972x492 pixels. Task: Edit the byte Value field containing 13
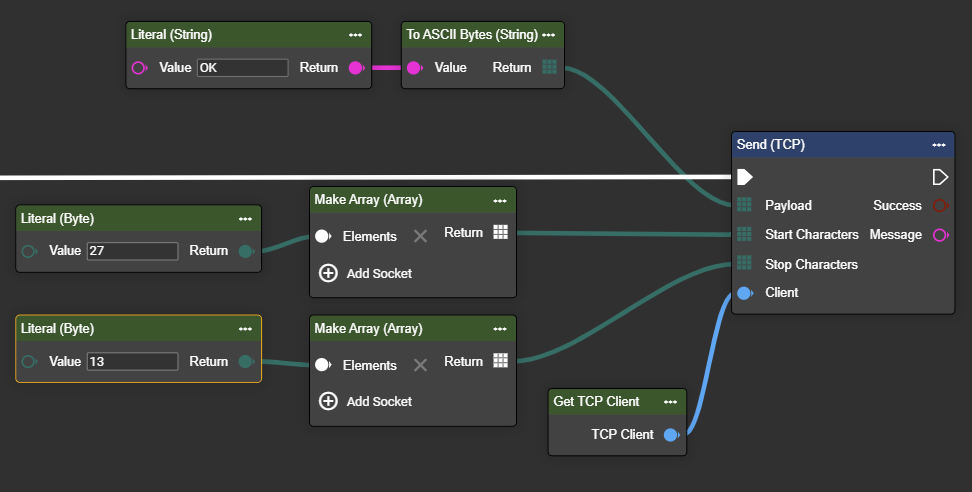[x=132, y=362]
